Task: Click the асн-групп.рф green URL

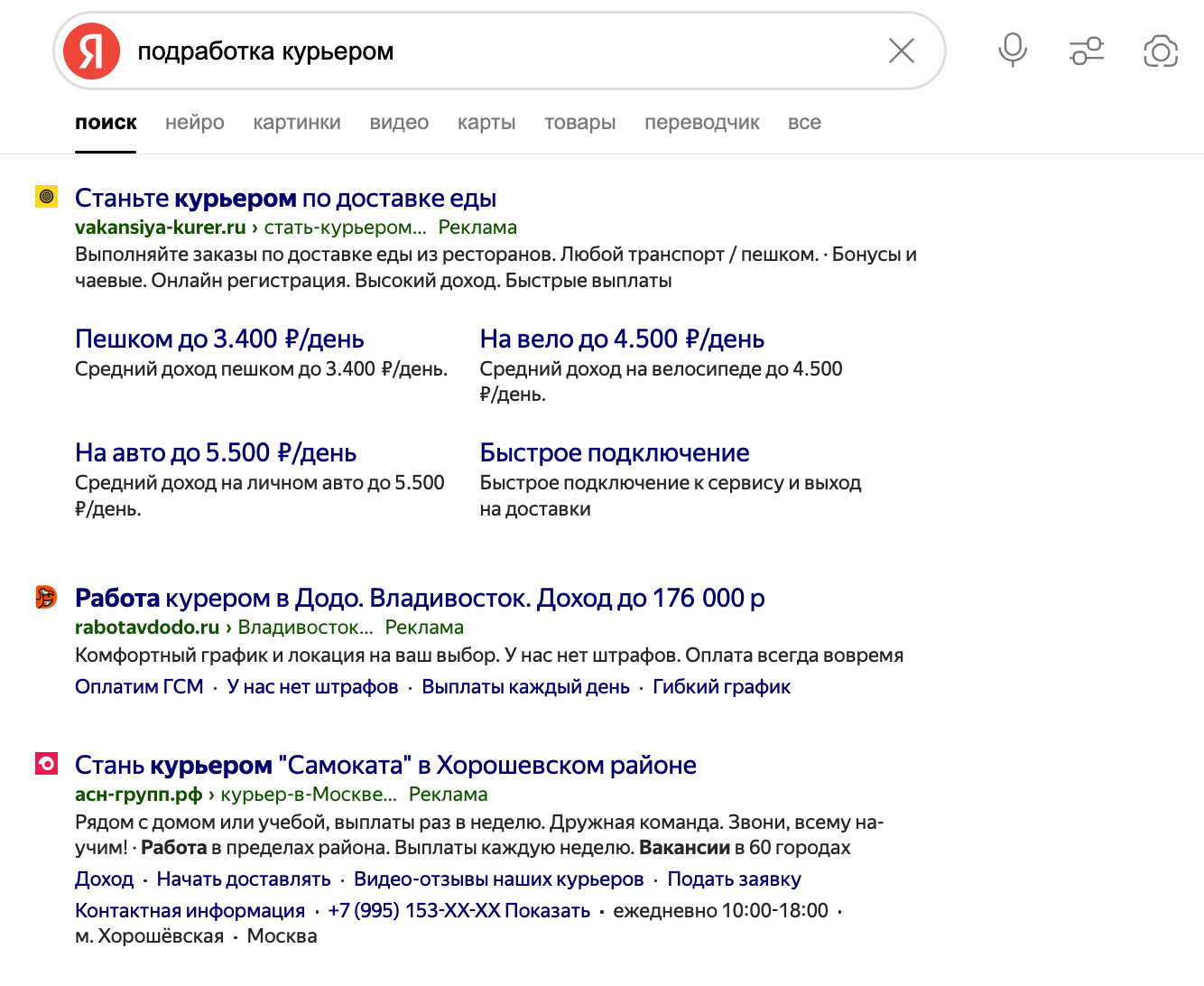Action: tap(139, 794)
